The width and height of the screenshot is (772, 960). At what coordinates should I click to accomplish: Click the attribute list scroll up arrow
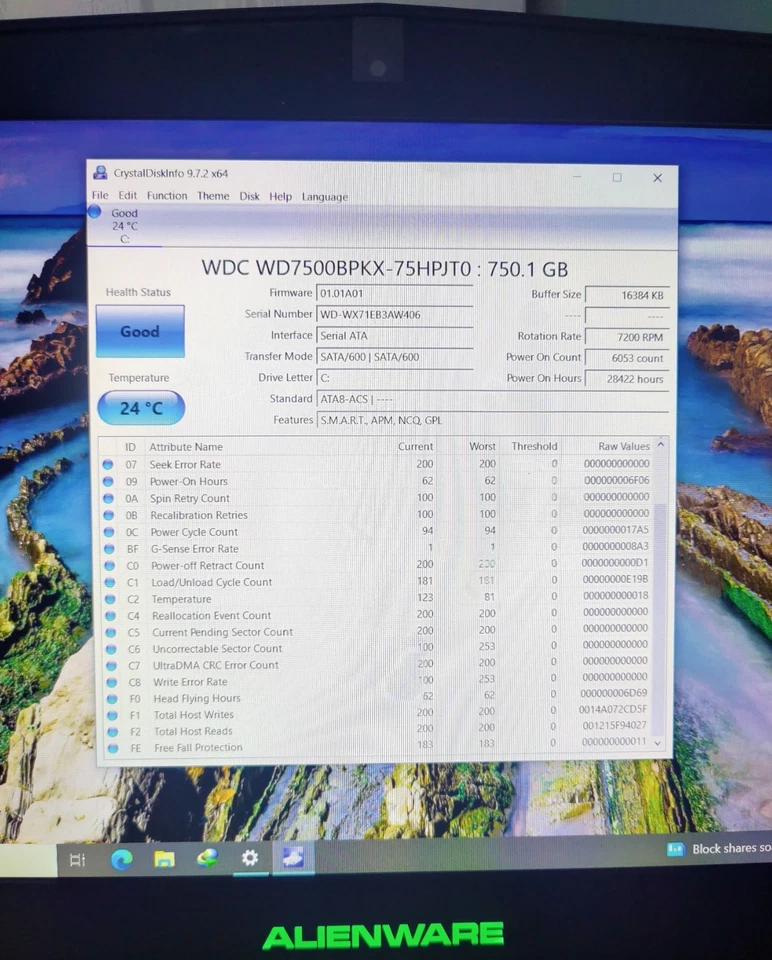tap(661, 445)
